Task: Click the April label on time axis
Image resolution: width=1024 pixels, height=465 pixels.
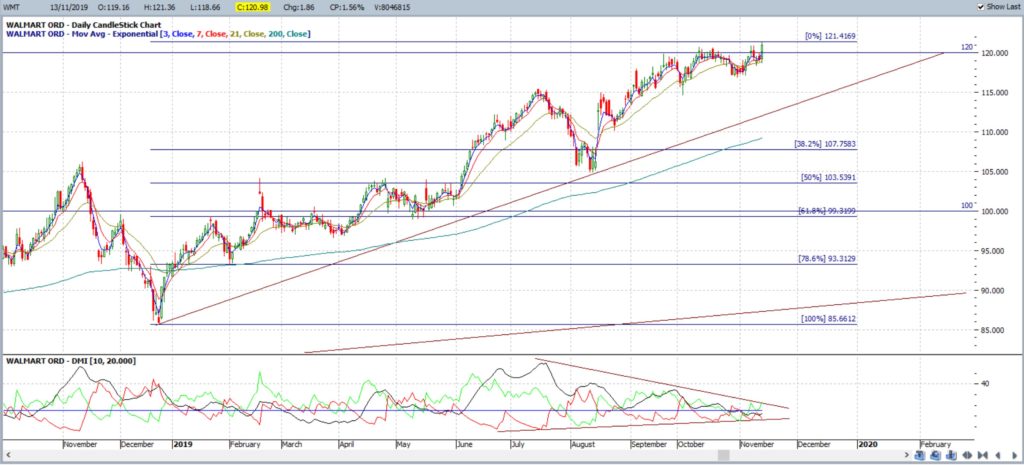Action: click(347, 444)
